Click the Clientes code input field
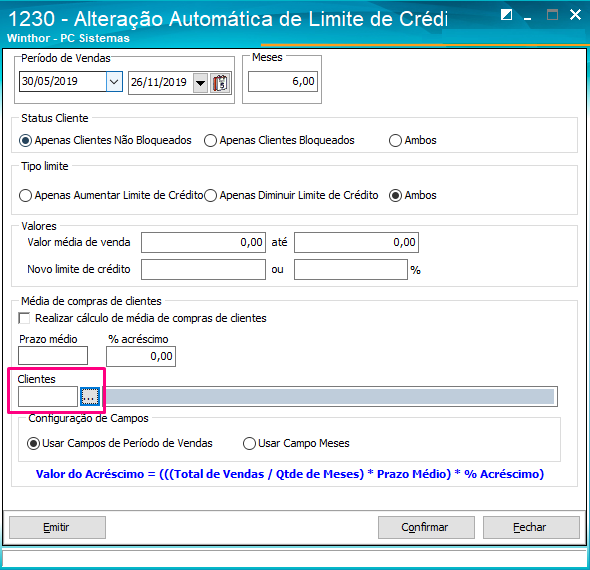The width and height of the screenshot is (590, 570). pyautogui.click(x=48, y=397)
